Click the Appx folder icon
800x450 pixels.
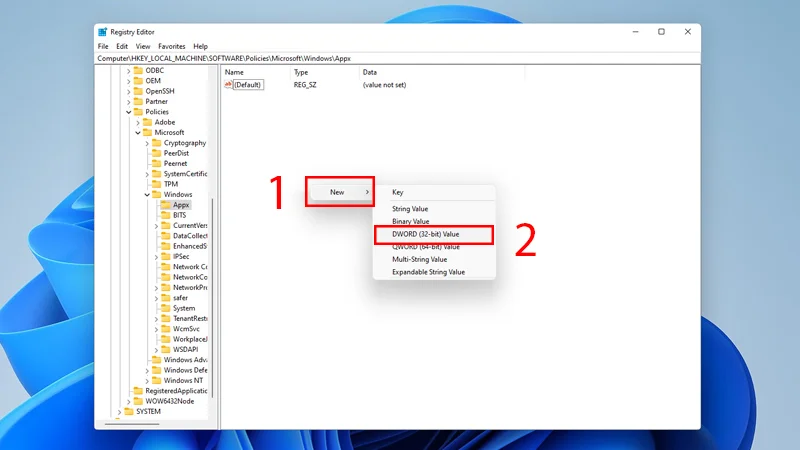(x=166, y=205)
